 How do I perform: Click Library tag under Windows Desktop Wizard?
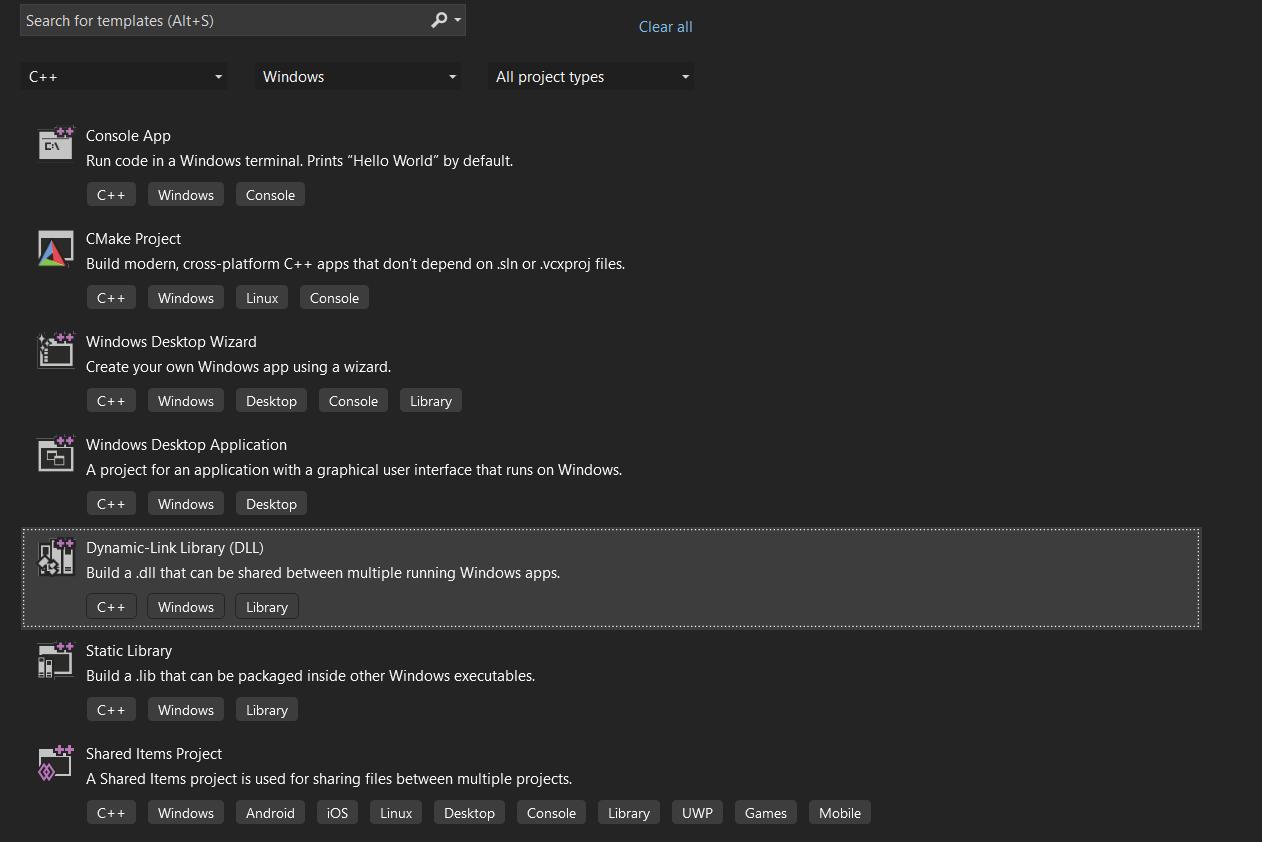tap(431, 401)
